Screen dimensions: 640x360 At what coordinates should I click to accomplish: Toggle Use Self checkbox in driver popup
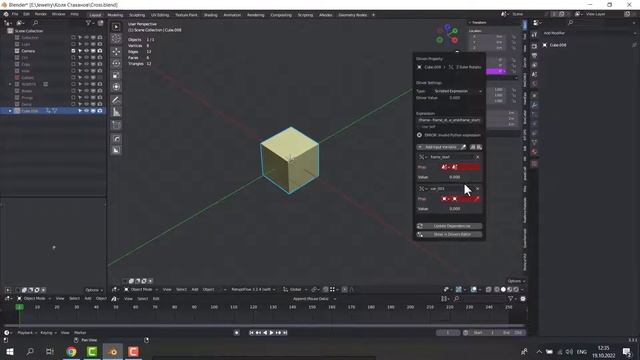420,127
